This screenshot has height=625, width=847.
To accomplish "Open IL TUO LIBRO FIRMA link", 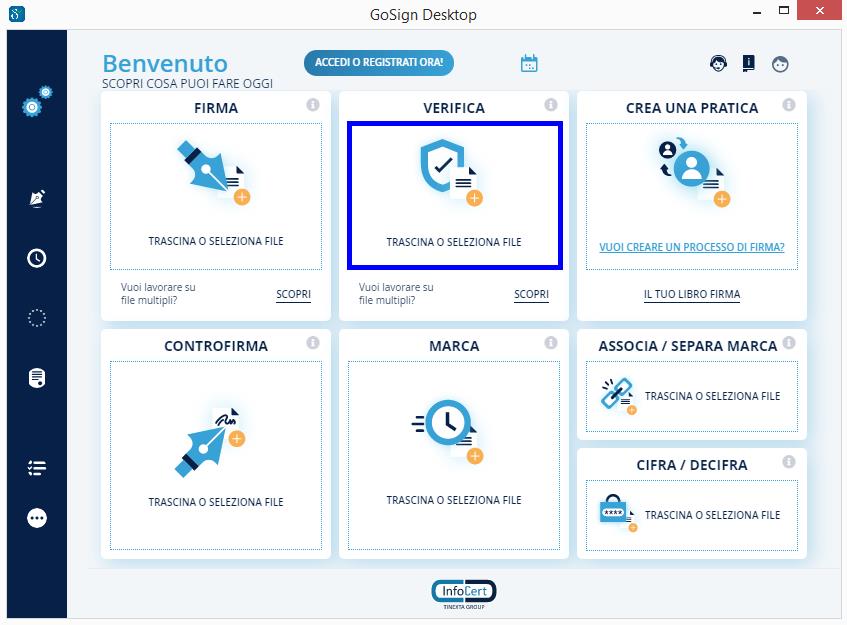I will coord(691,295).
